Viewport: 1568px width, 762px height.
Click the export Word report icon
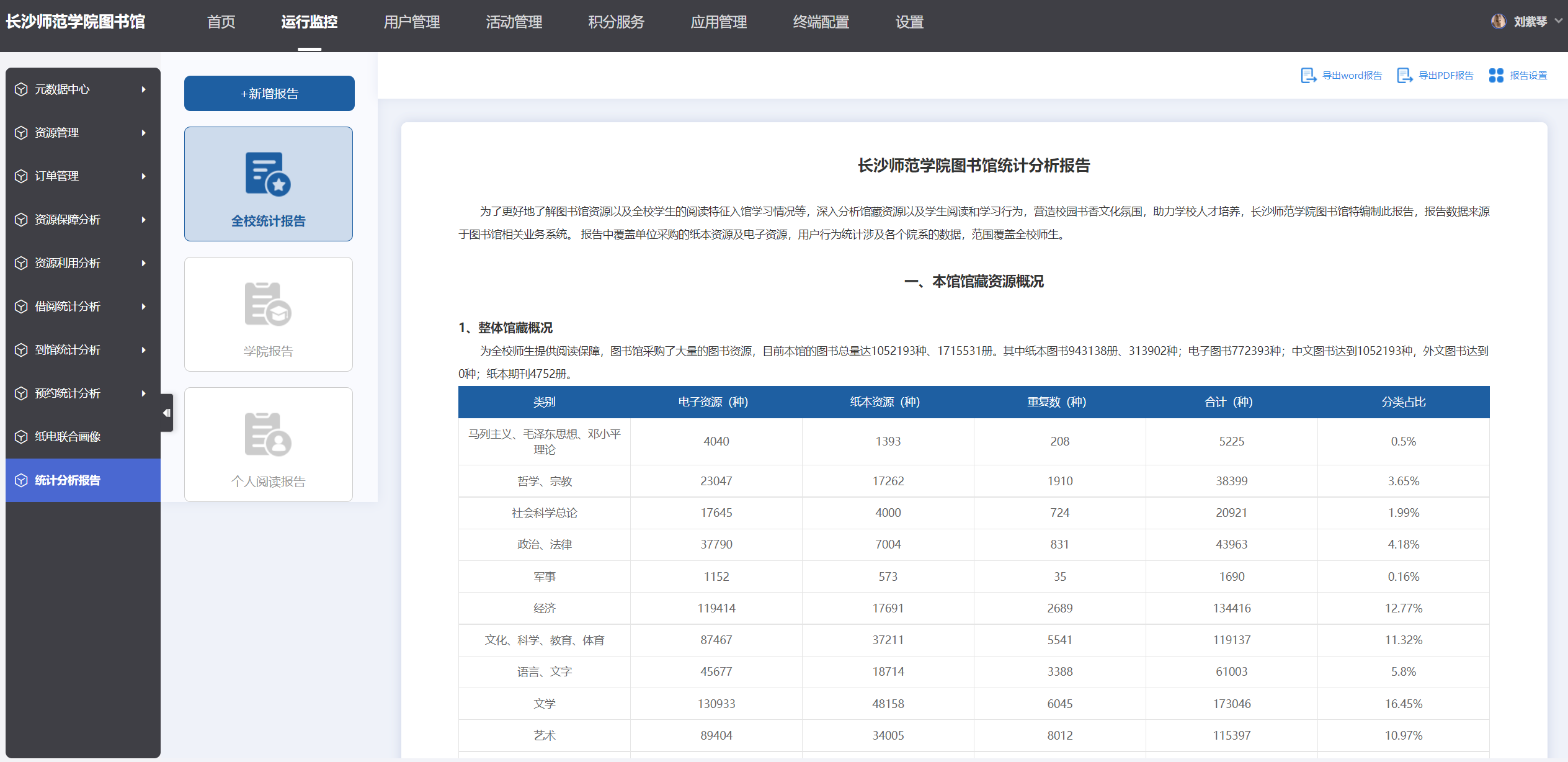pos(1308,76)
